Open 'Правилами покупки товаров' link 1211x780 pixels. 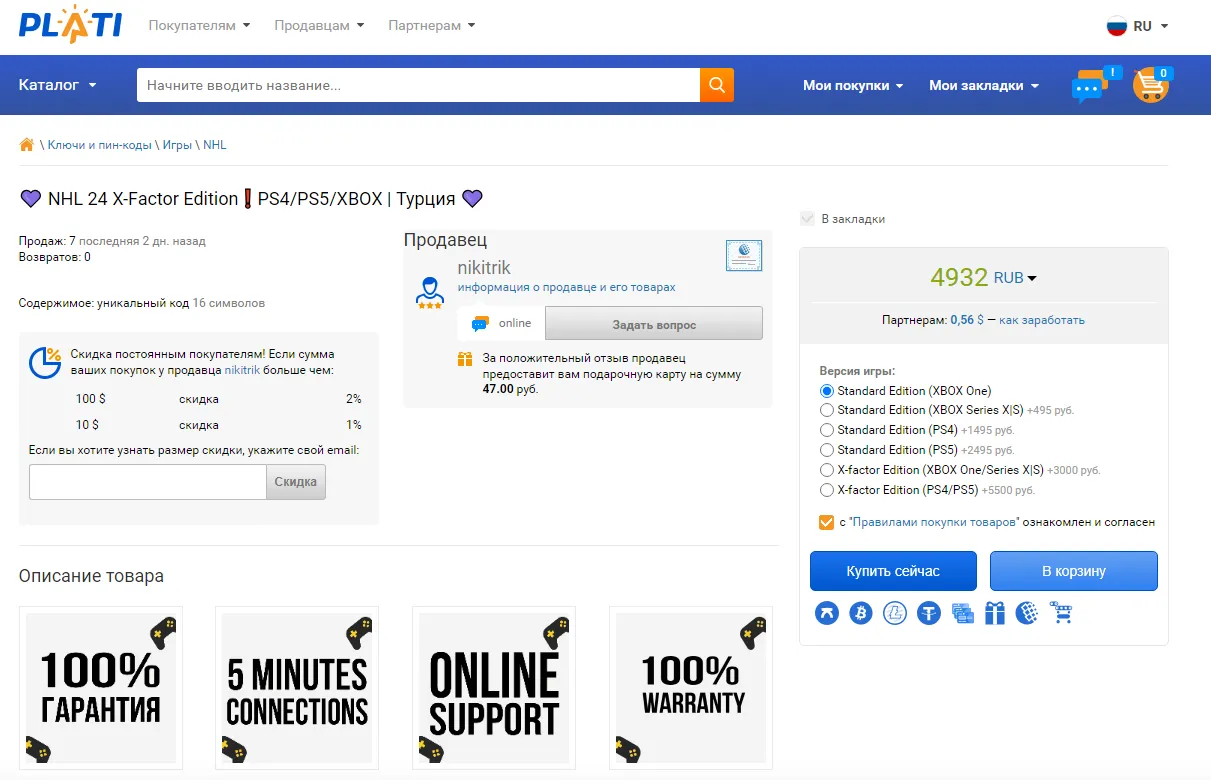point(934,522)
